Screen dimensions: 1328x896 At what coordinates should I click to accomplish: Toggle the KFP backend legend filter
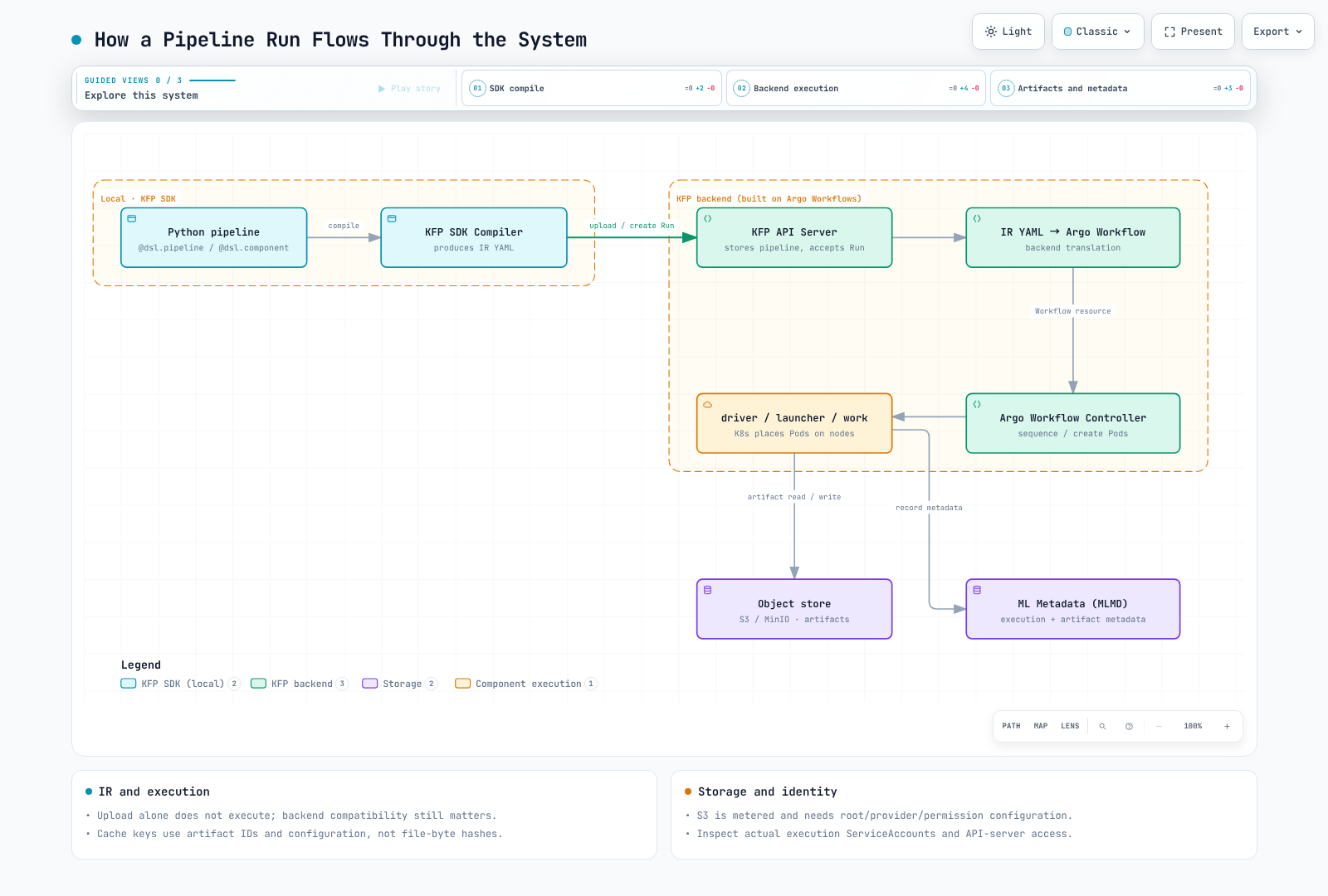coord(300,684)
